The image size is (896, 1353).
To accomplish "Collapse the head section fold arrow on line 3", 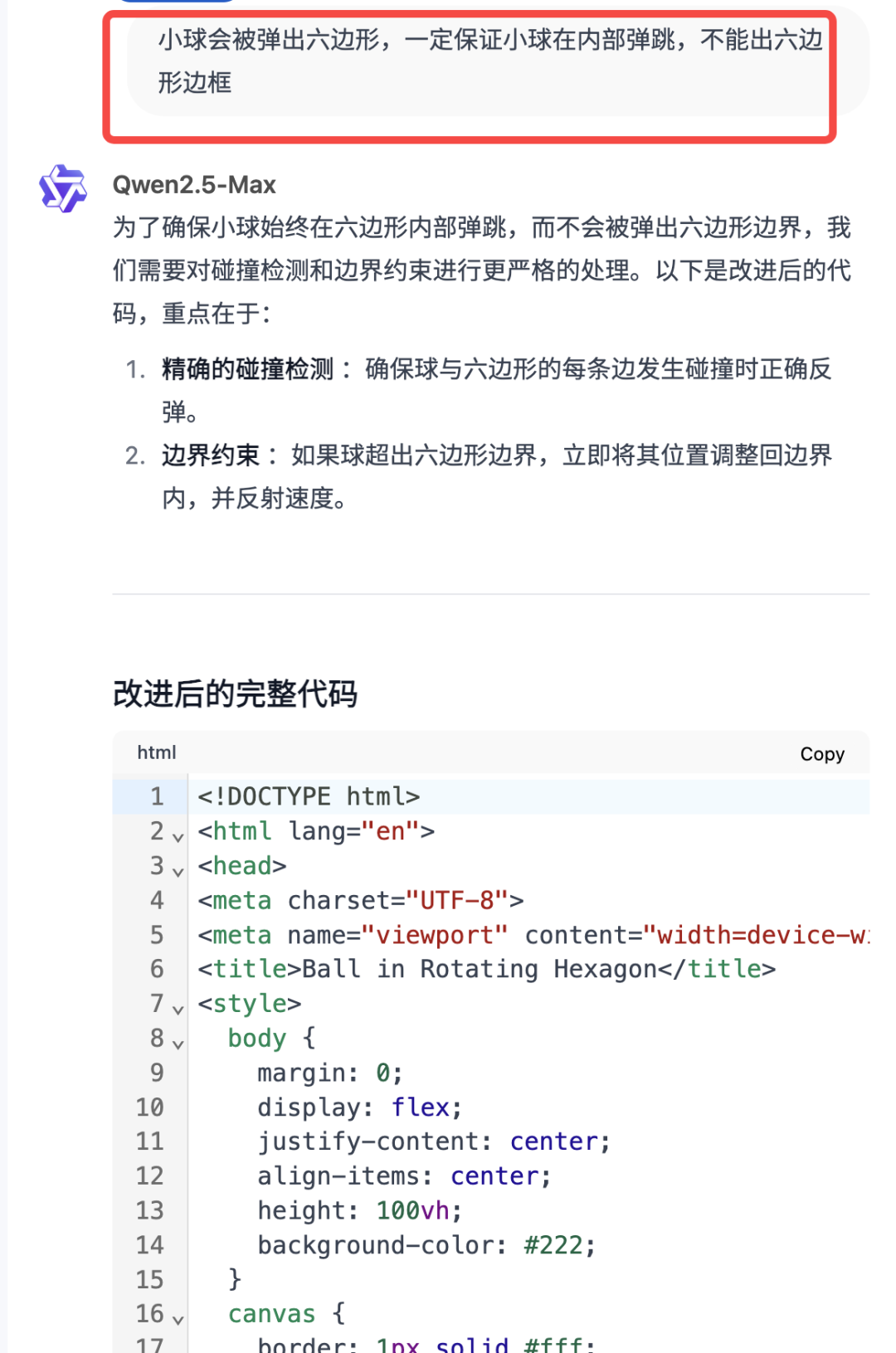I will point(178,871).
